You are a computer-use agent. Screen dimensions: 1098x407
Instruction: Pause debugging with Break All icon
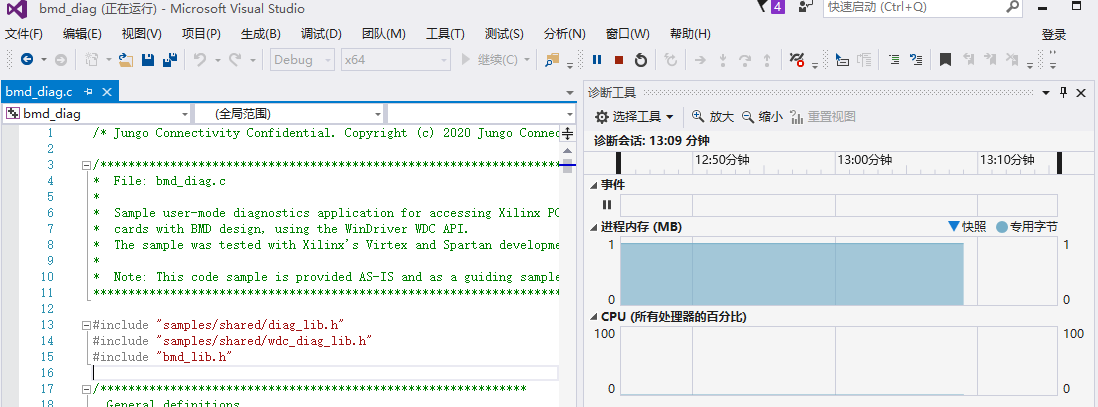click(597, 60)
